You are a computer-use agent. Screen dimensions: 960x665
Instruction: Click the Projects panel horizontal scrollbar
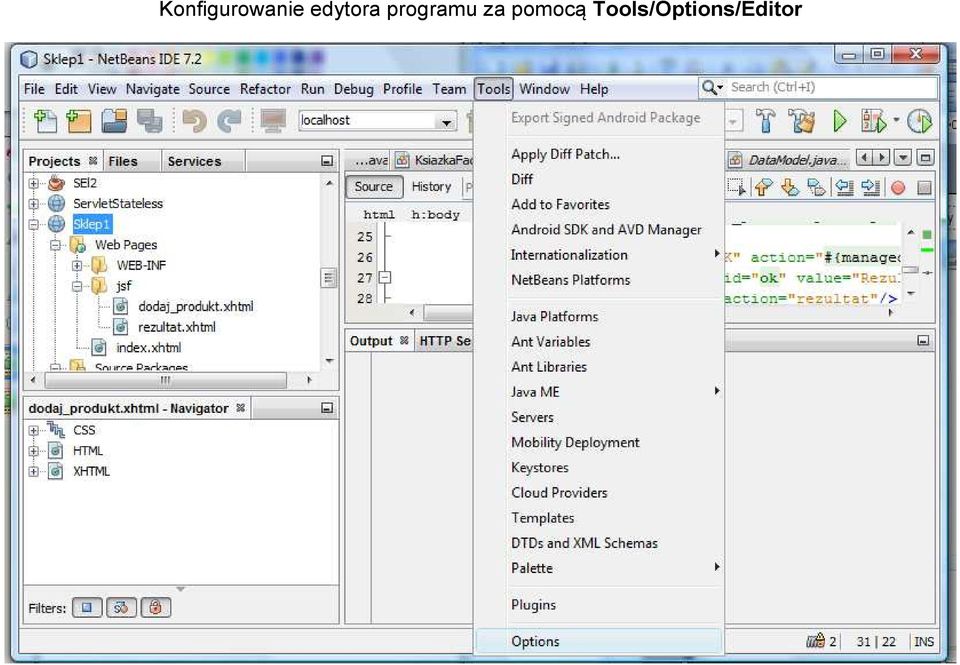click(x=165, y=380)
